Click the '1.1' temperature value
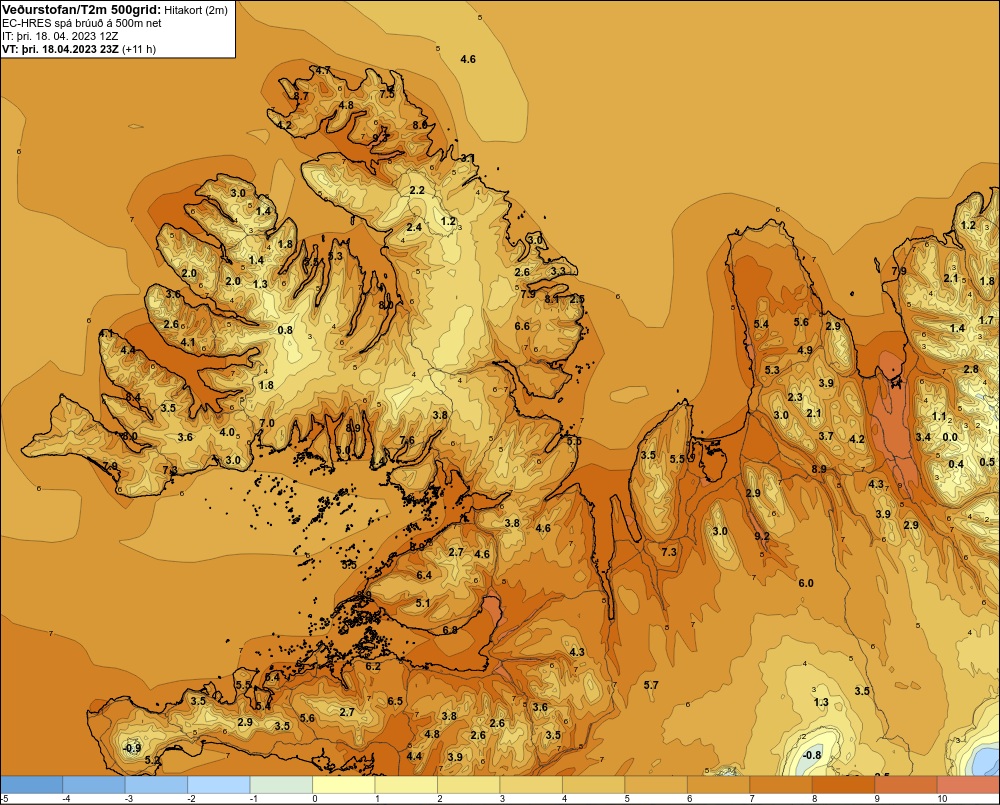The width and height of the screenshot is (1000, 805). 939,416
